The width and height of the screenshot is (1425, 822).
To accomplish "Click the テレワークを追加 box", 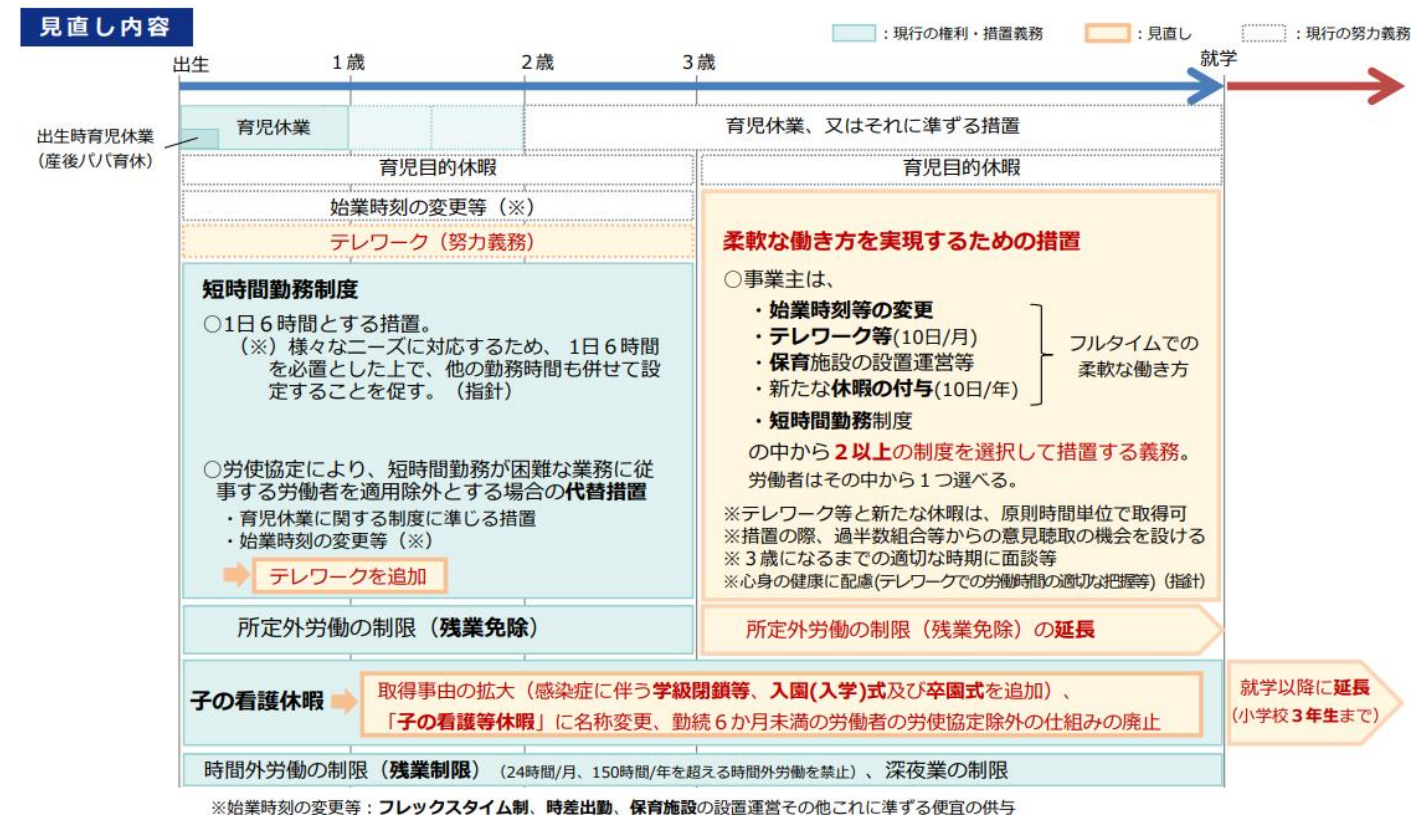I will click(348, 575).
